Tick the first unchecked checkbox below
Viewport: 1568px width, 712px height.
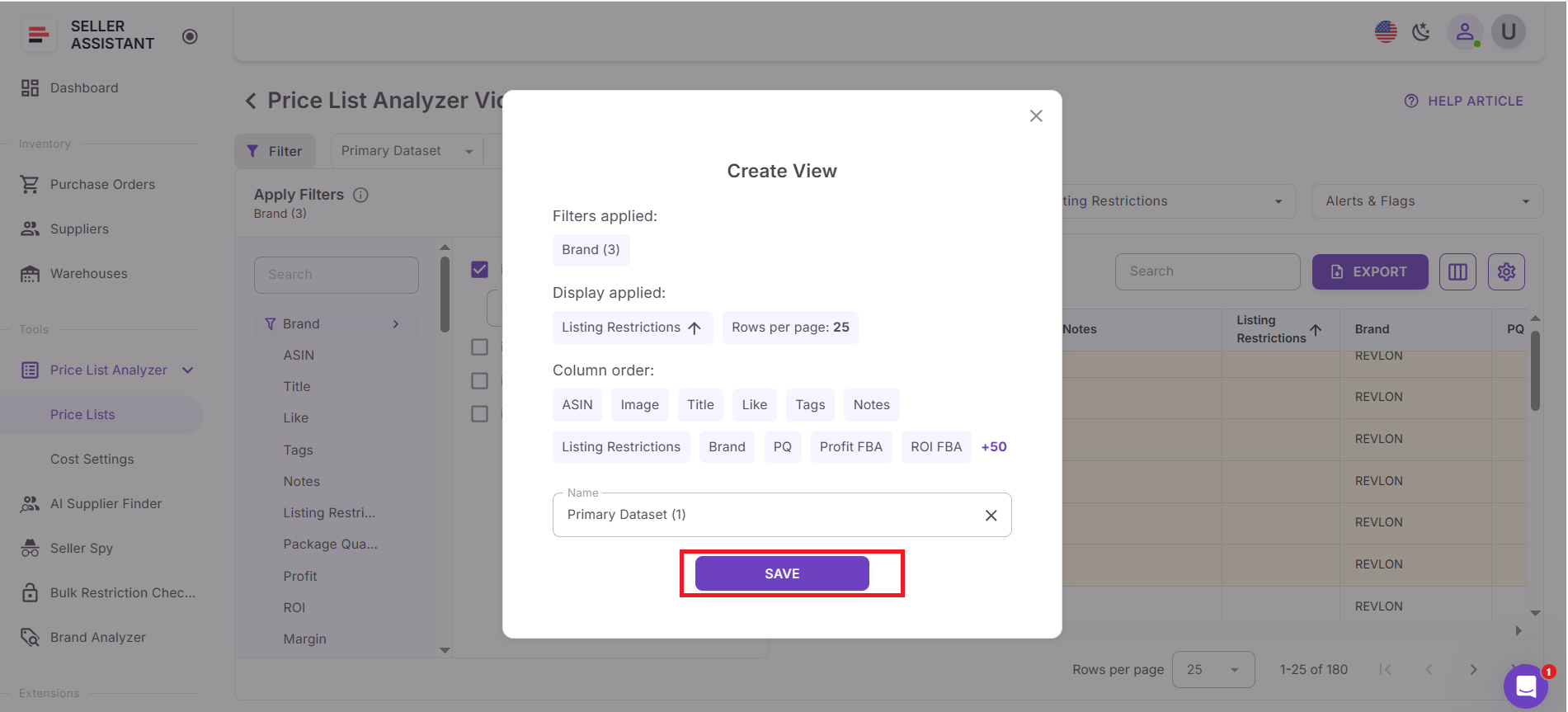479,347
